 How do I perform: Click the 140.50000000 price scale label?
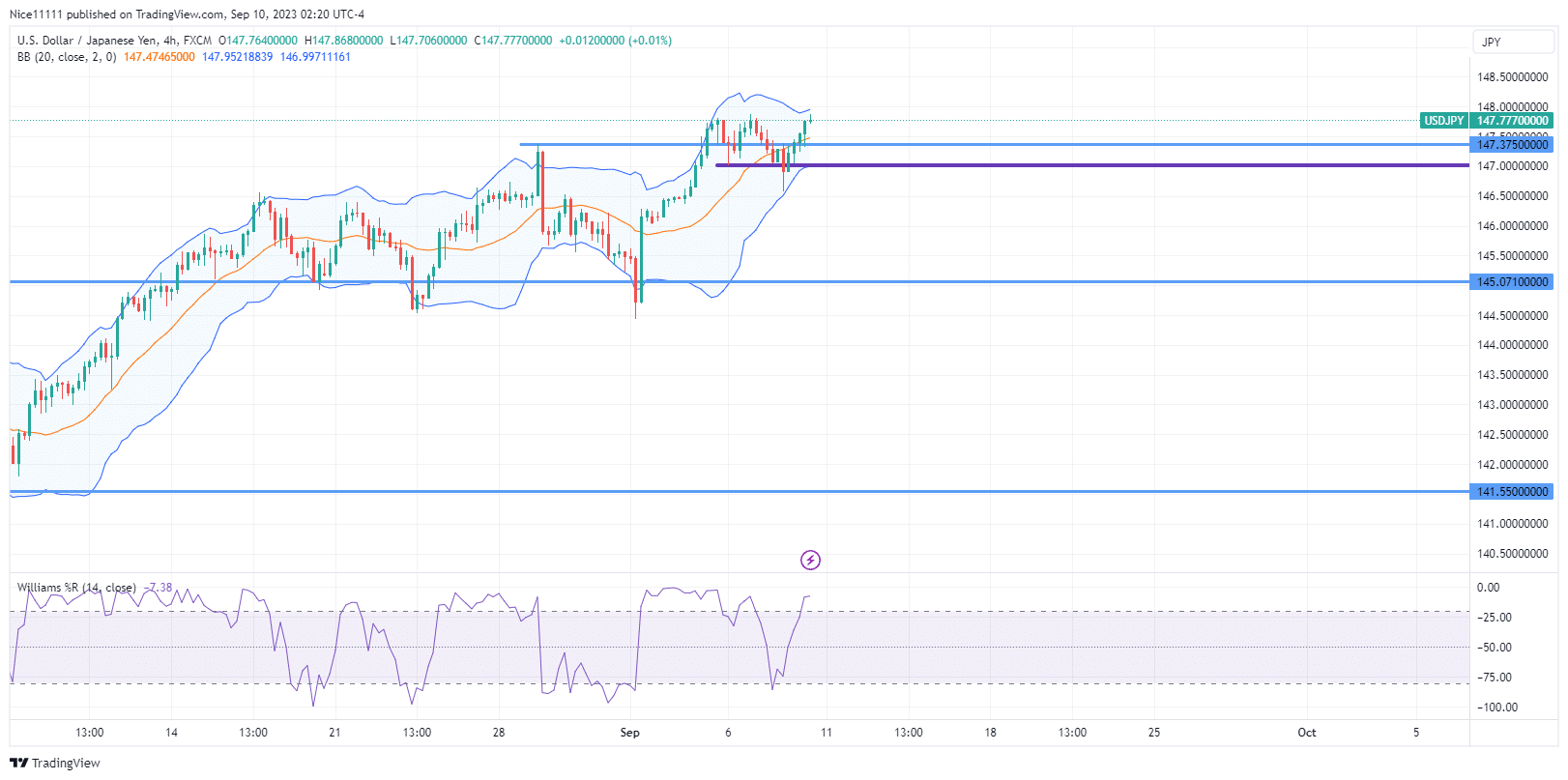(x=1512, y=554)
